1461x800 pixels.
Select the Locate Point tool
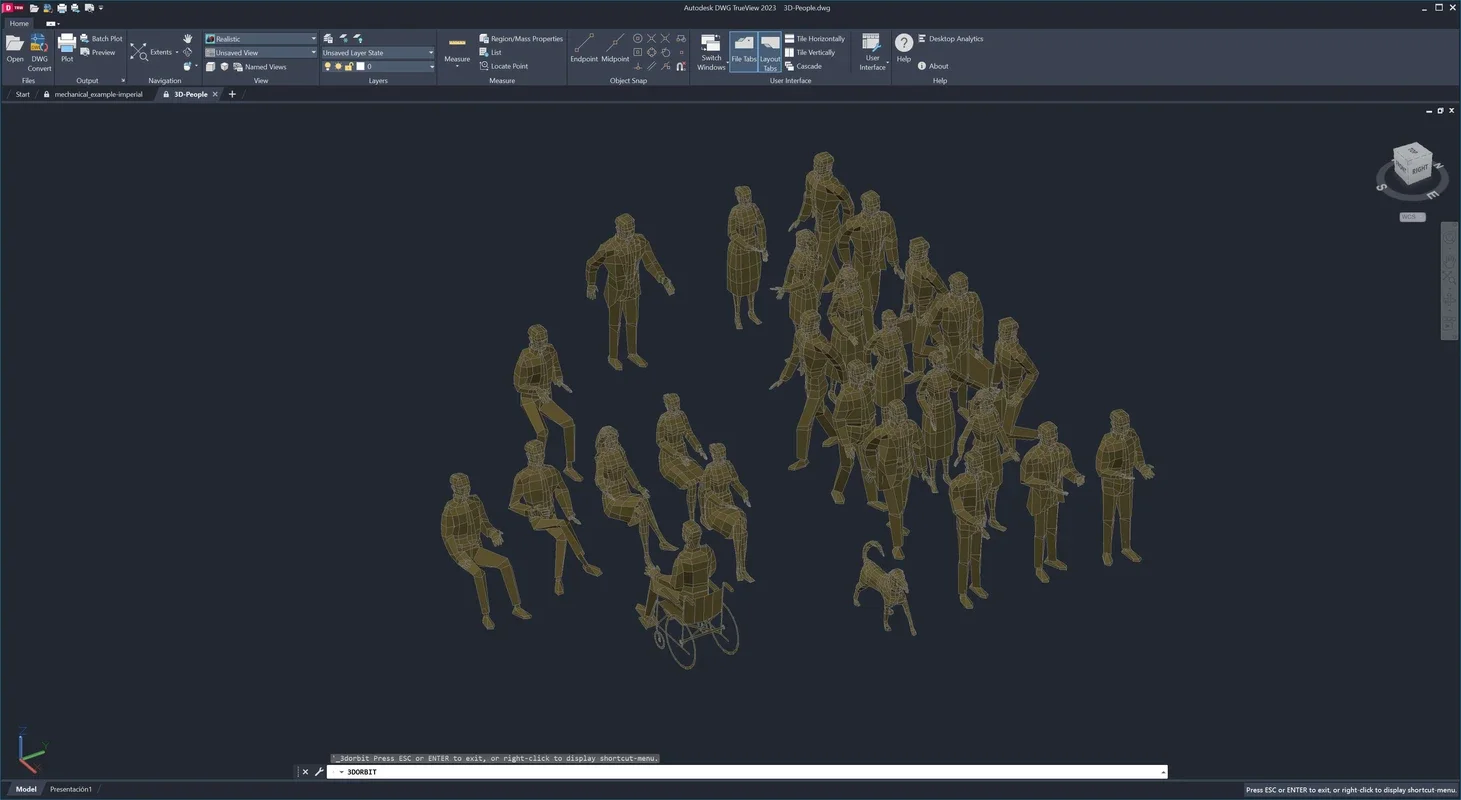click(x=504, y=66)
